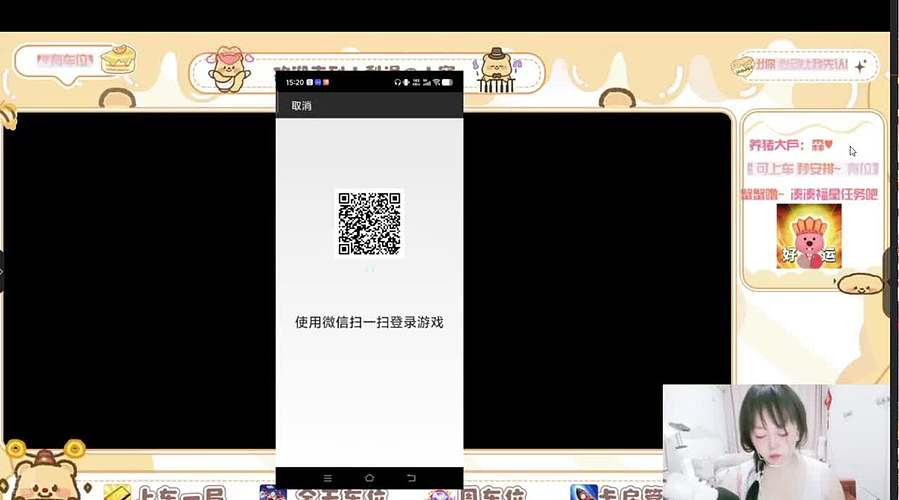Click the blue wizard icon on bottom banner
This screenshot has height=500, width=899.
point(584,493)
